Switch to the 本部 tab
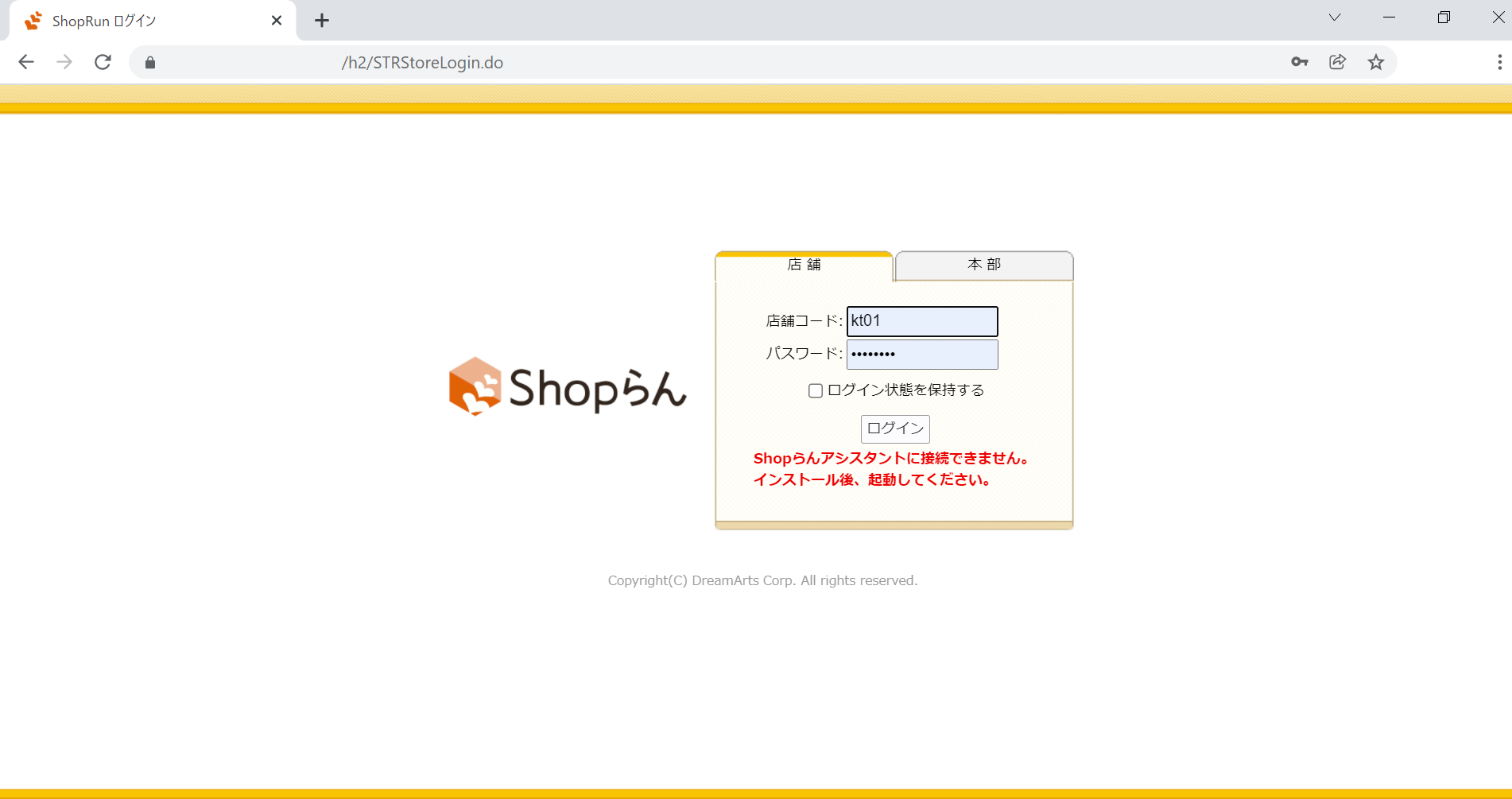Screen dimensions: 1512x799 pyautogui.click(x=983, y=266)
